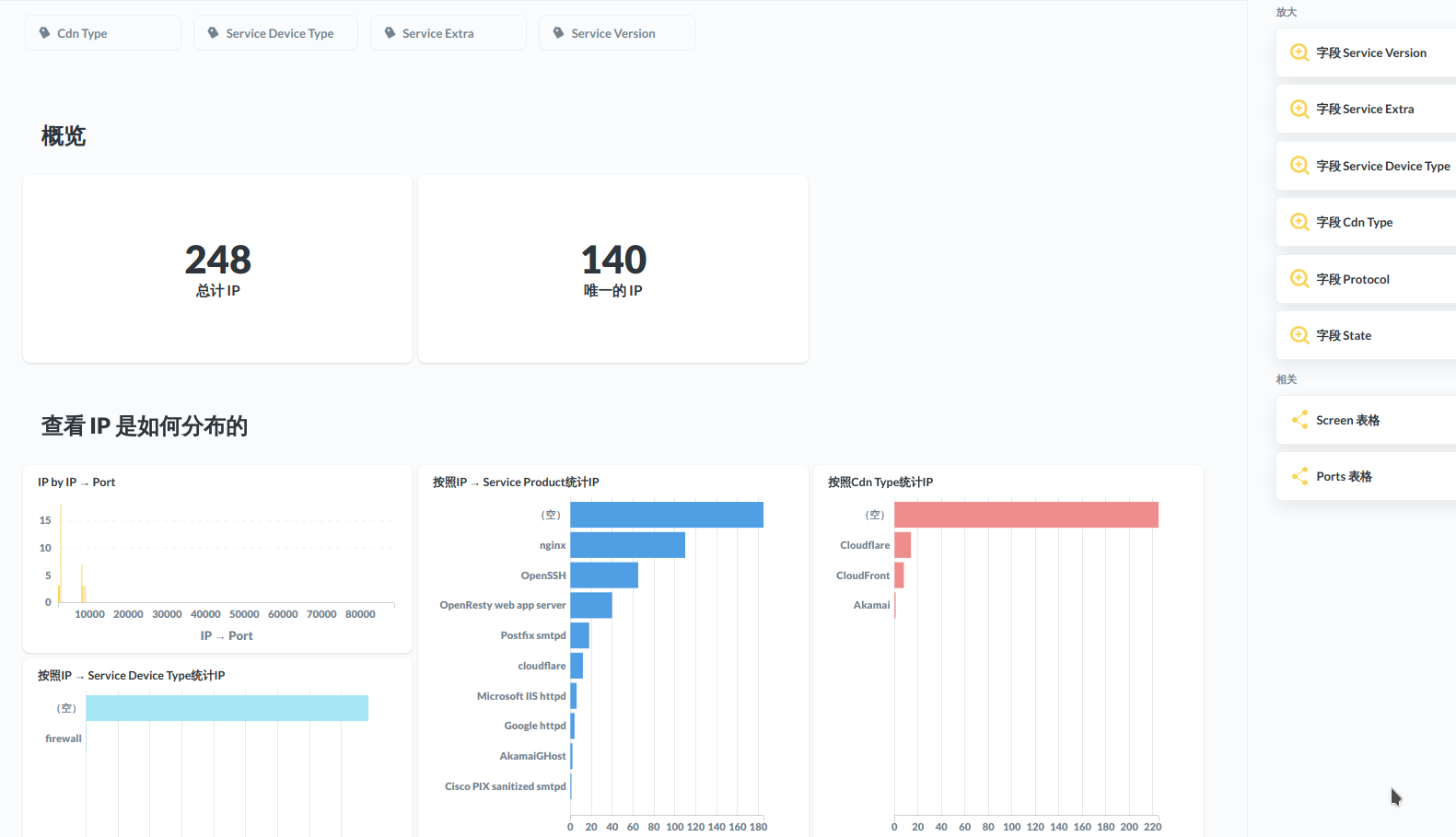Click zoom icon beside 字段 State

[x=1299, y=335]
